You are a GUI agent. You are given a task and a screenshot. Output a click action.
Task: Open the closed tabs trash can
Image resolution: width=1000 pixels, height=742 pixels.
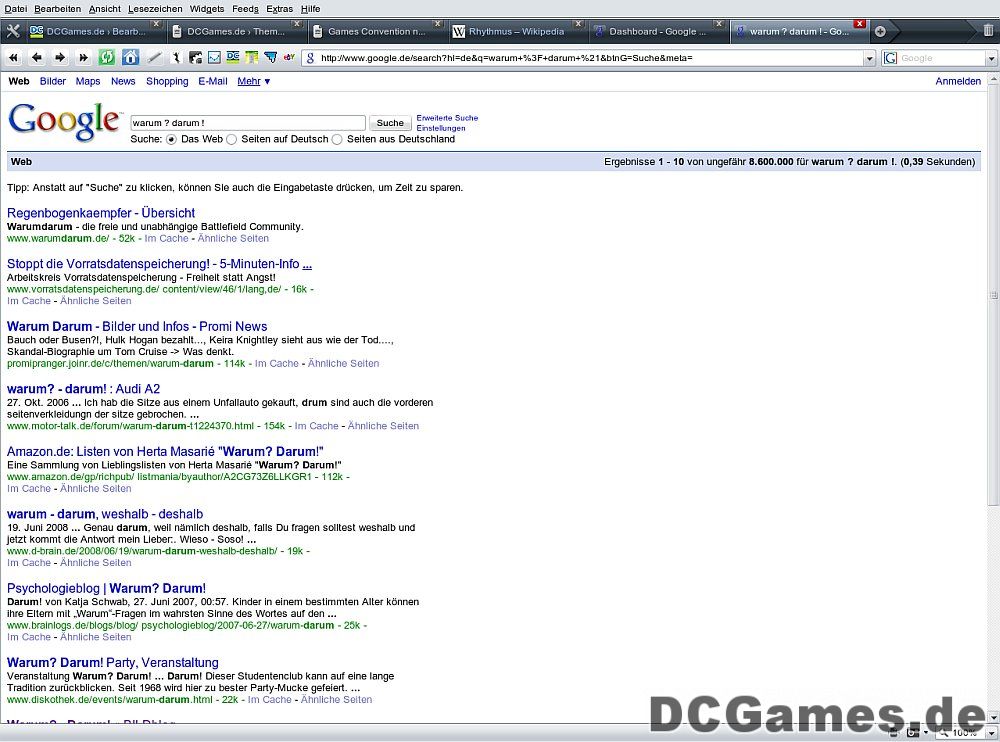coord(988,31)
